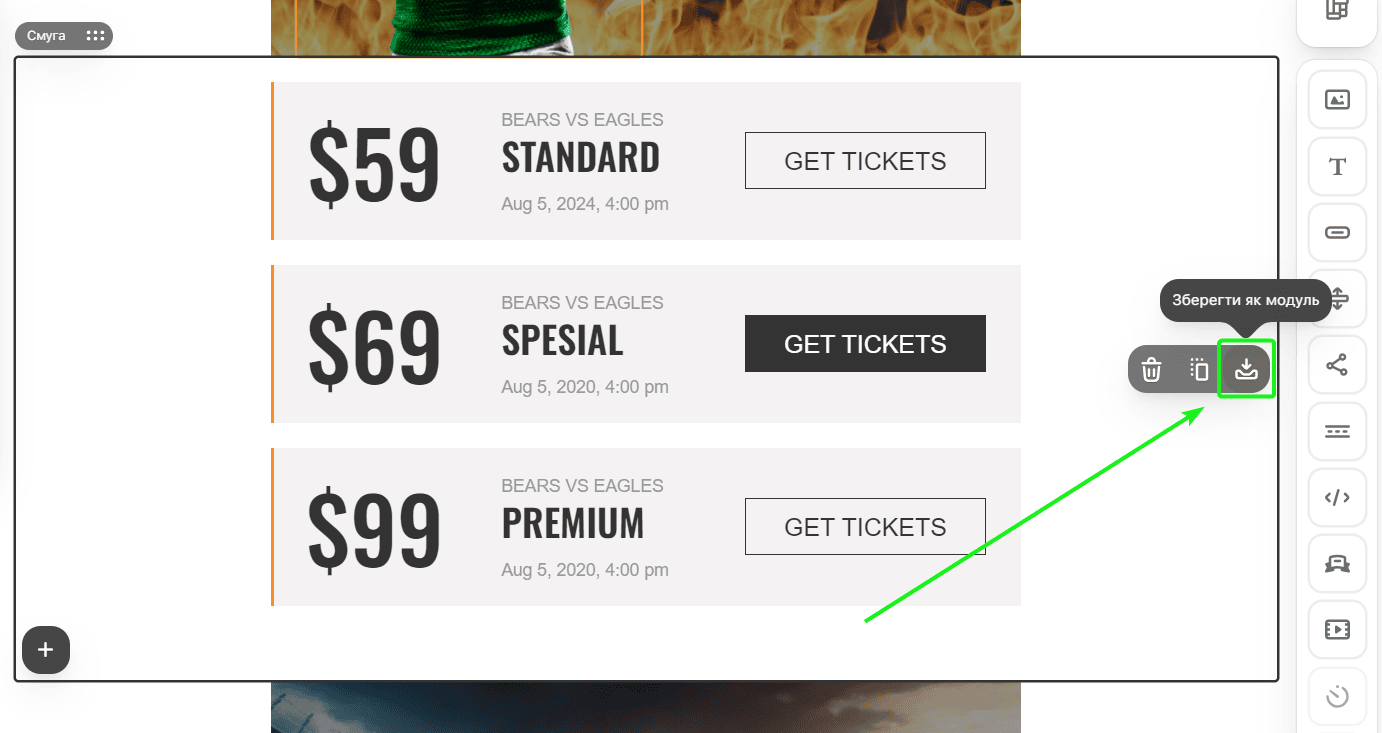
Task: Click the plus button to add a stripe
Action: (46, 650)
